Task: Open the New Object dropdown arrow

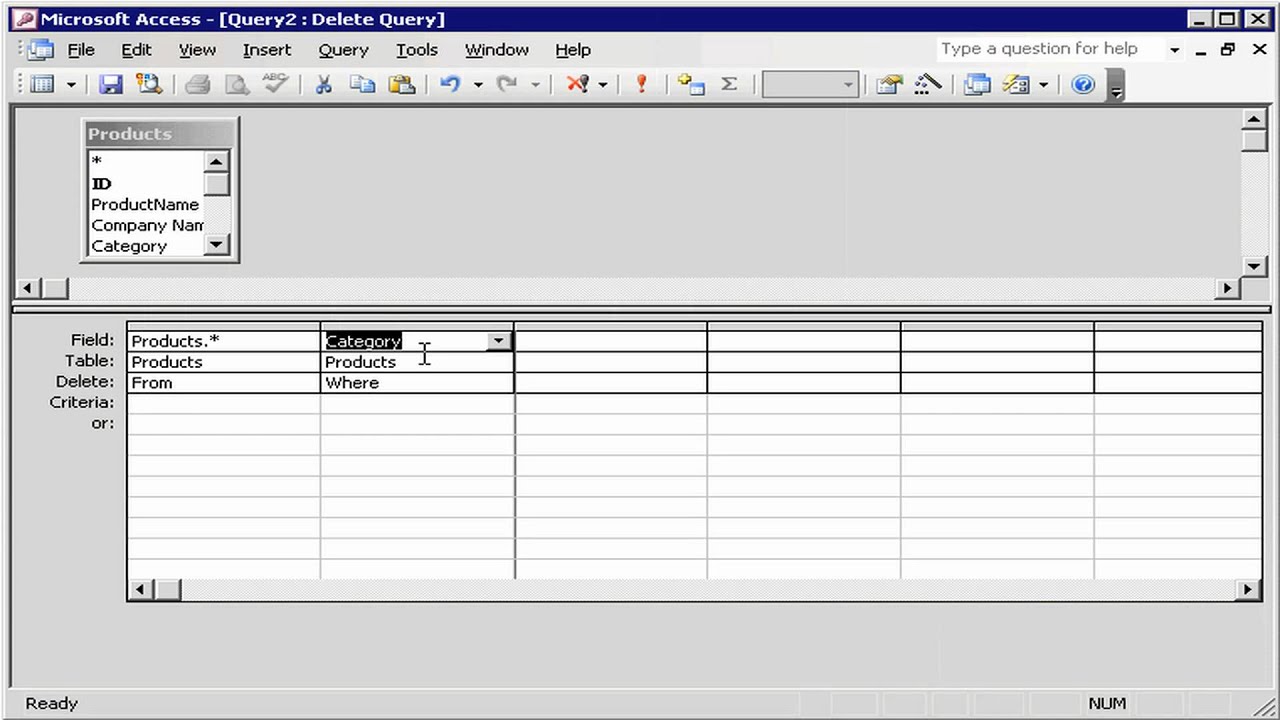Action: 1043,85
